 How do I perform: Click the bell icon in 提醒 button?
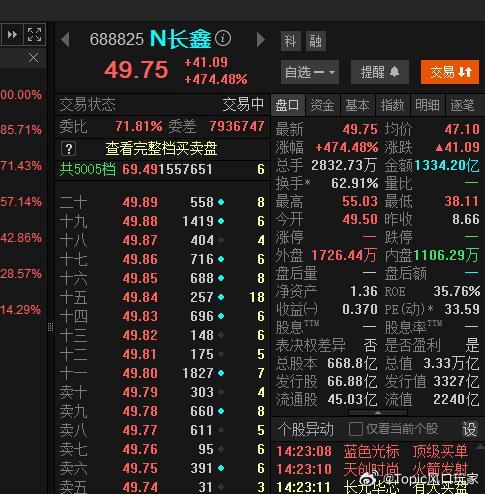pyautogui.click(x=394, y=72)
